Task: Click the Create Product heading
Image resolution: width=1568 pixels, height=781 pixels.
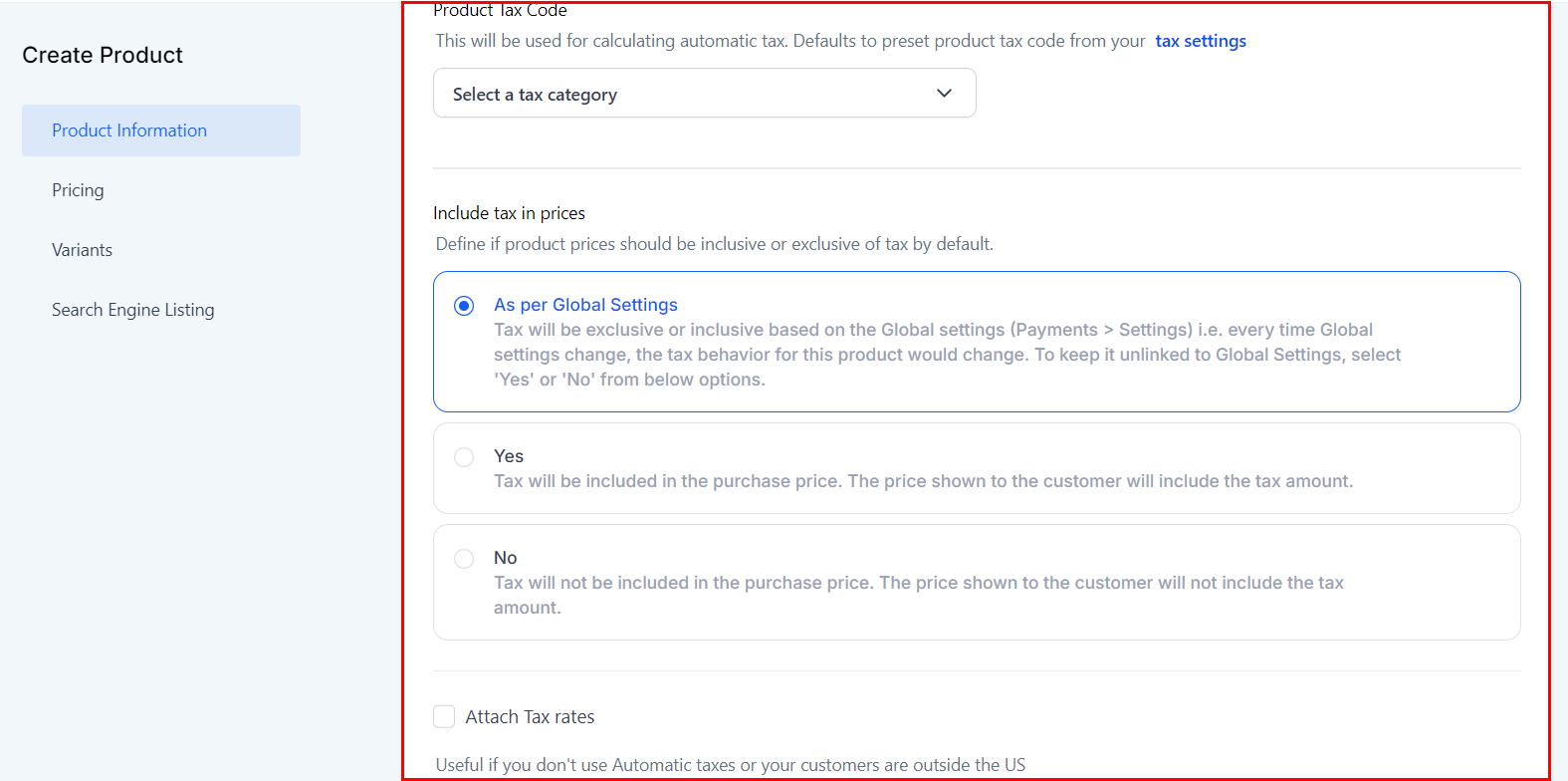Action: 103,55
